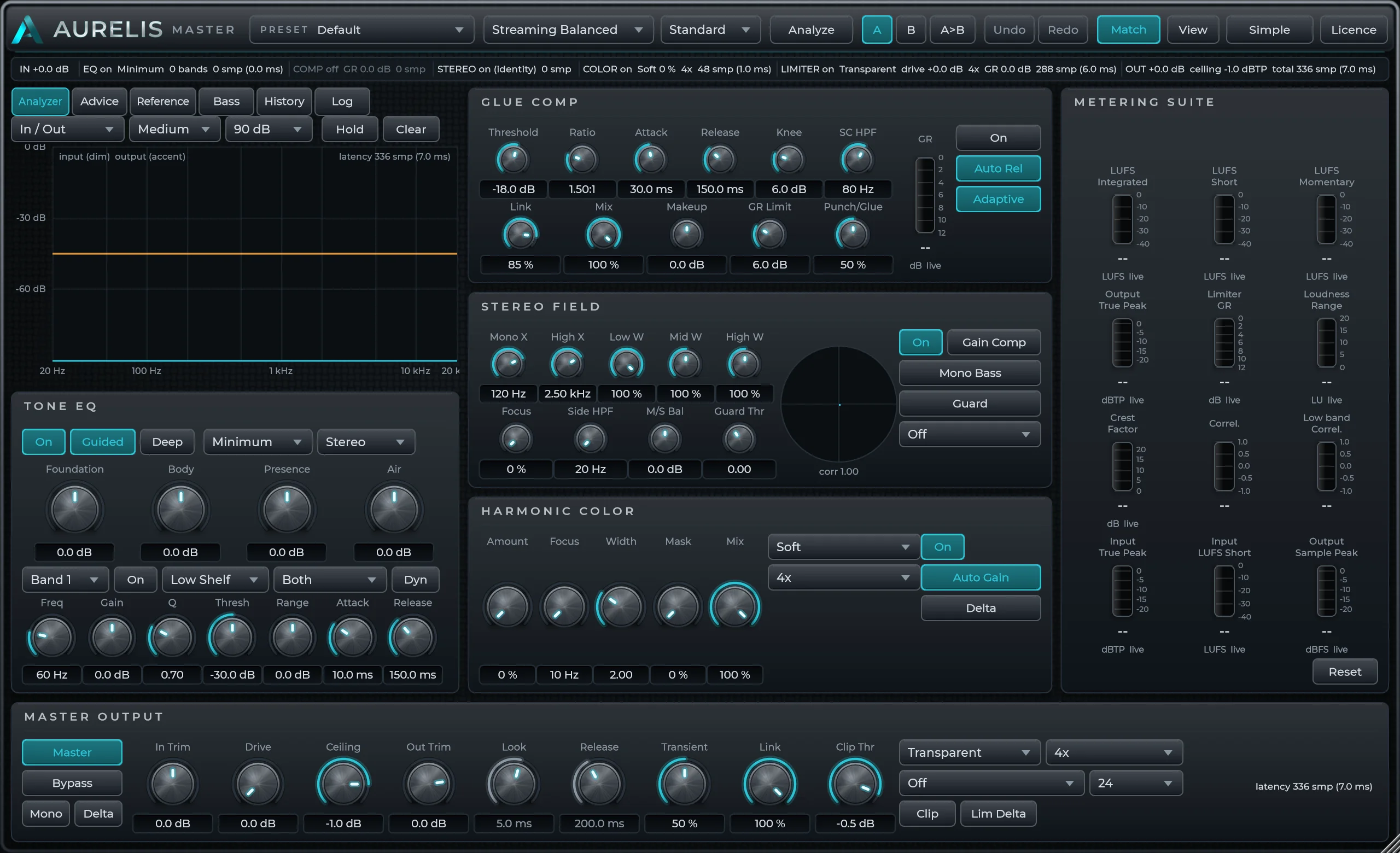Enable the stereo Guard button
The width and height of the screenshot is (1400, 853).
[969, 403]
